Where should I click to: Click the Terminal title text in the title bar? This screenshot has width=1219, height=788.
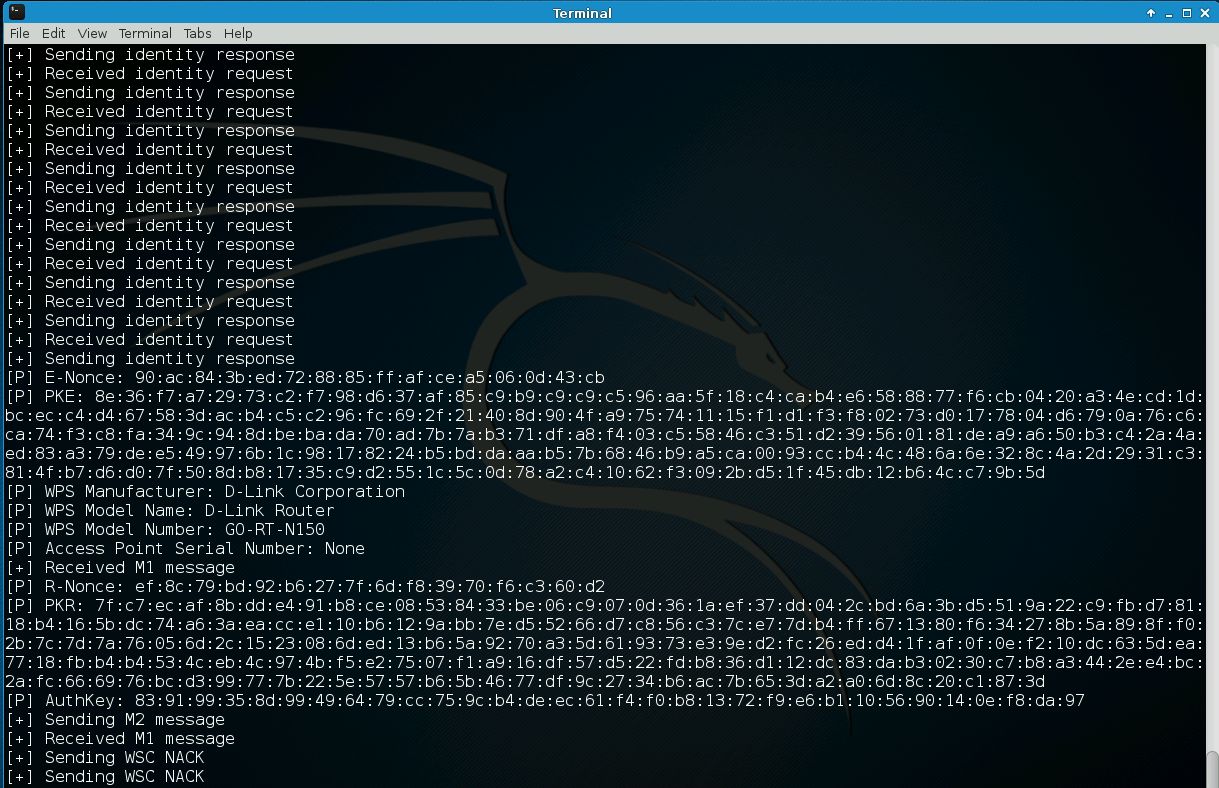click(x=582, y=13)
